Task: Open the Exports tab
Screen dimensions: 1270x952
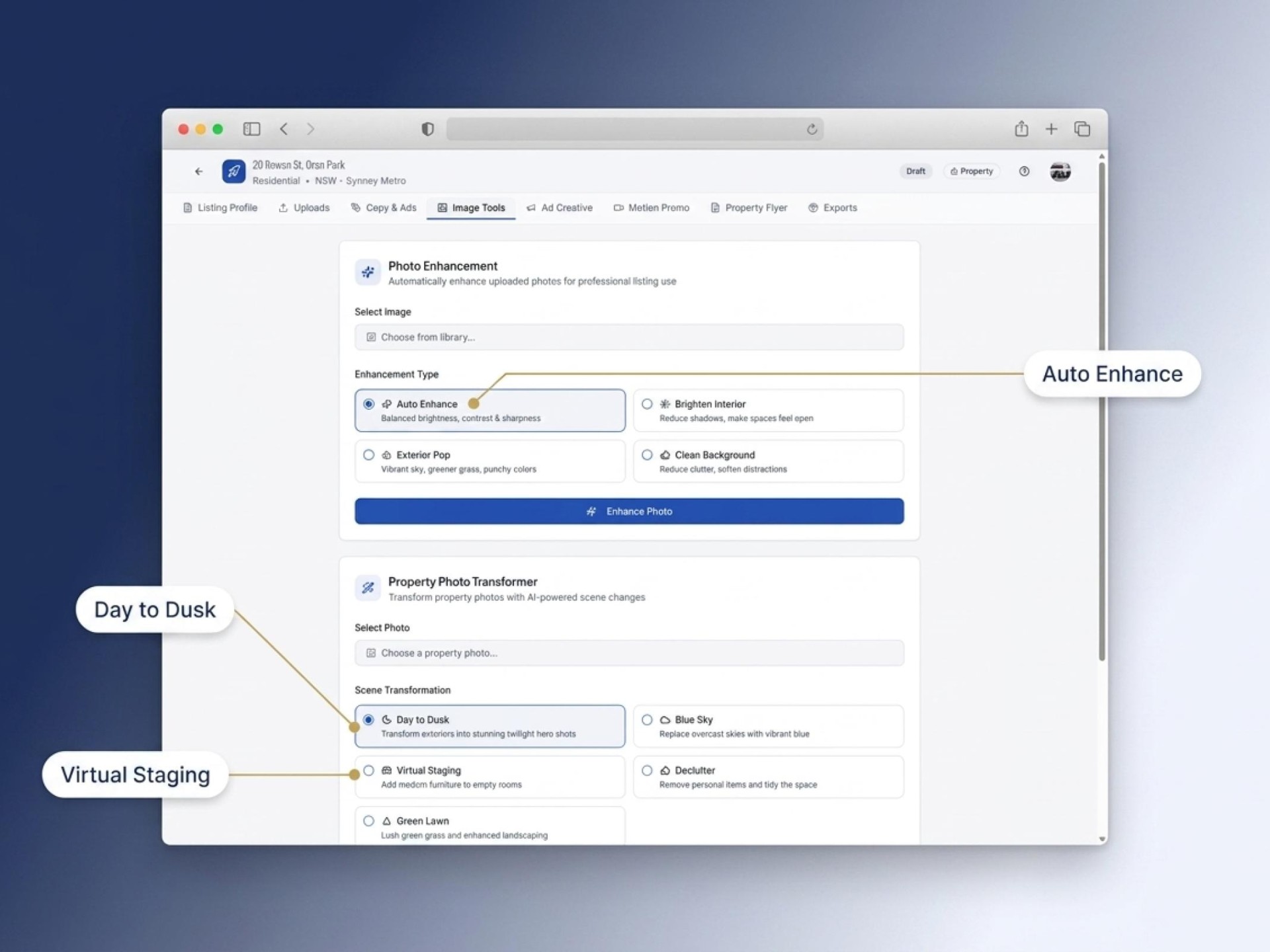Action: 833,208
